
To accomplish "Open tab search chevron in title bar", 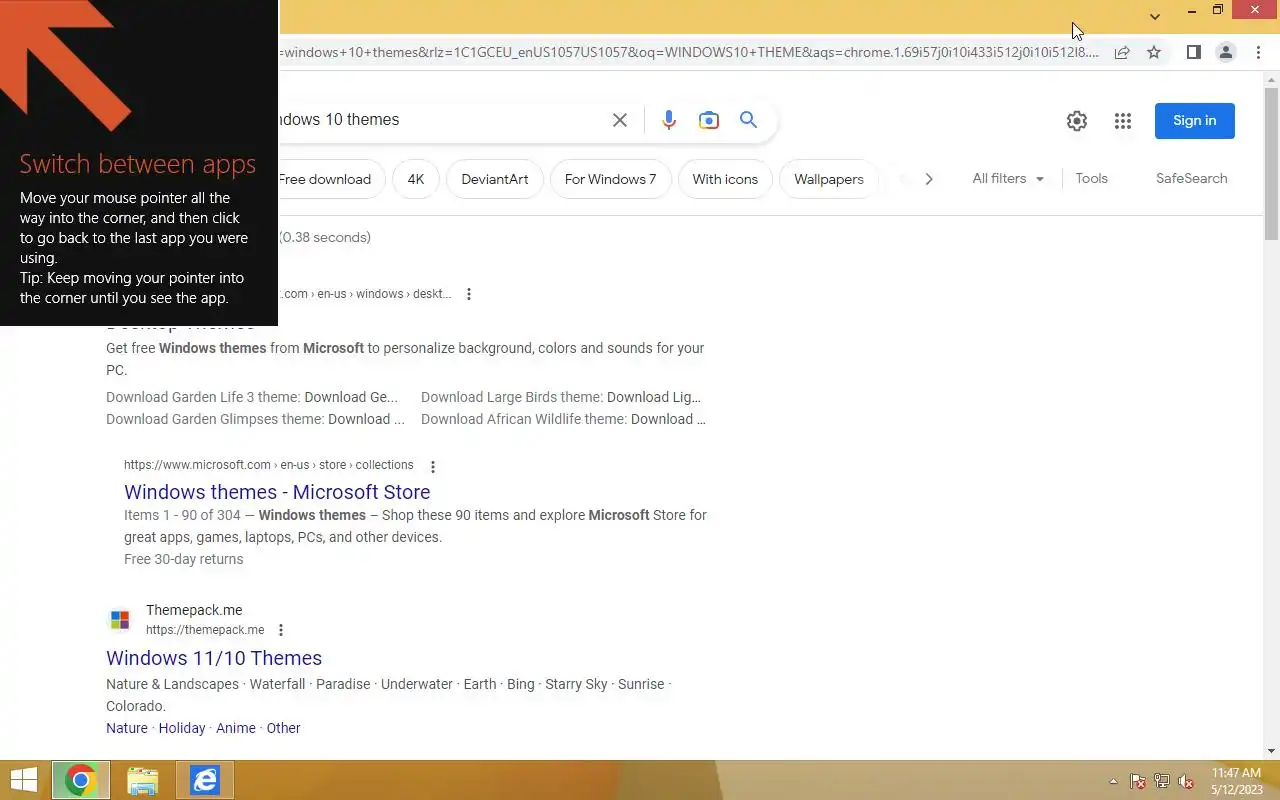I will [x=1155, y=16].
